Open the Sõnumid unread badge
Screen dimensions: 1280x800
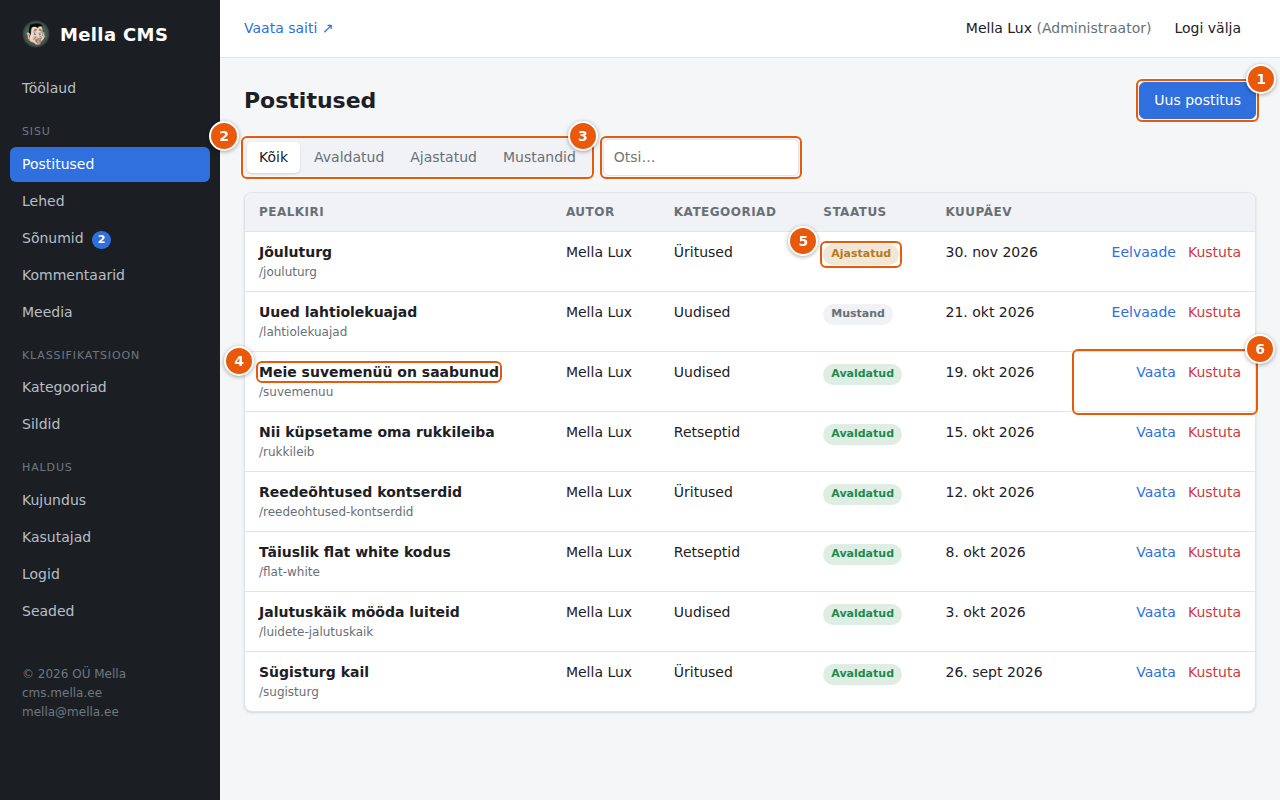point(101,239)
